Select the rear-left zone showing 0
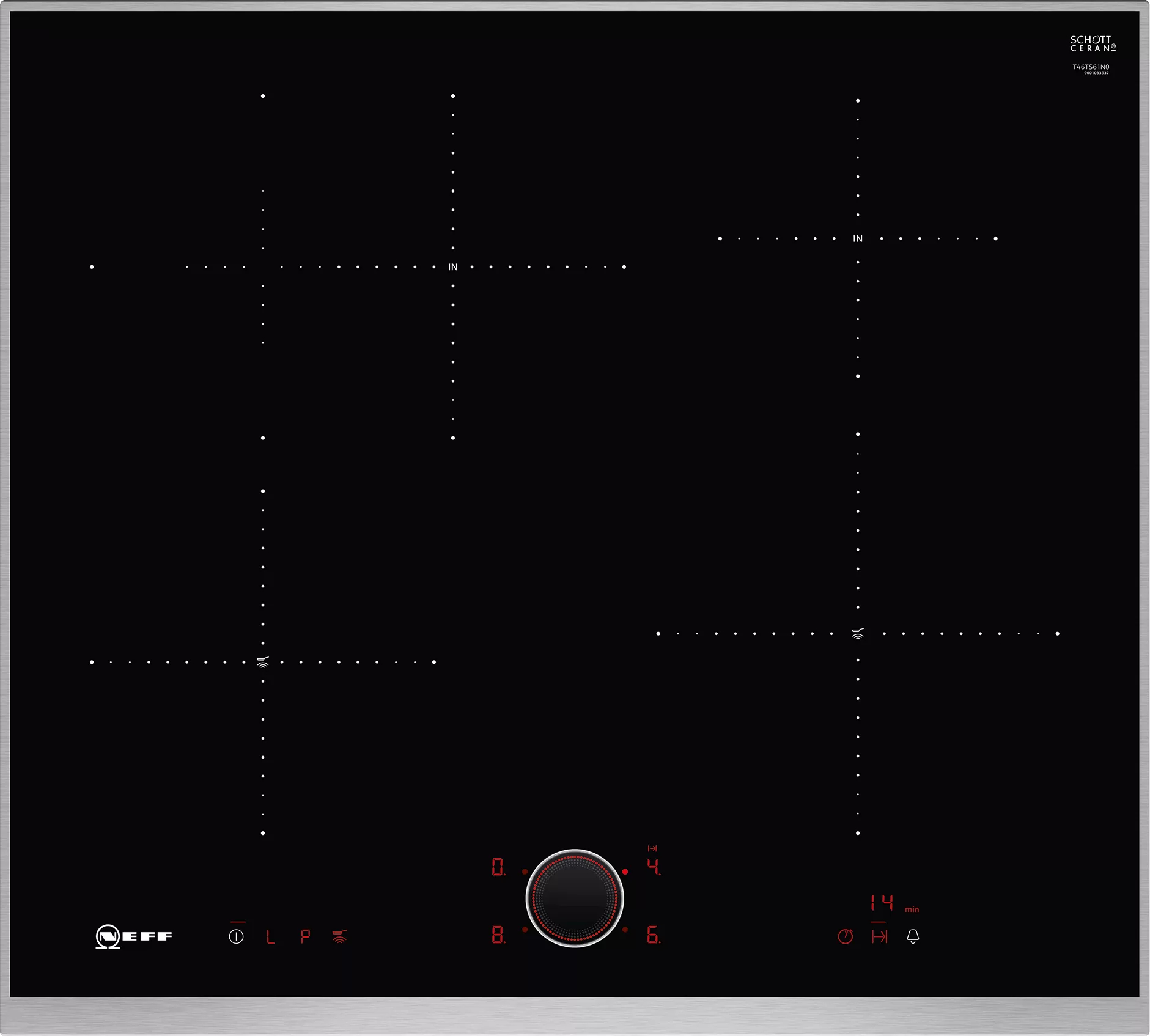 click(x=499, y=867)
